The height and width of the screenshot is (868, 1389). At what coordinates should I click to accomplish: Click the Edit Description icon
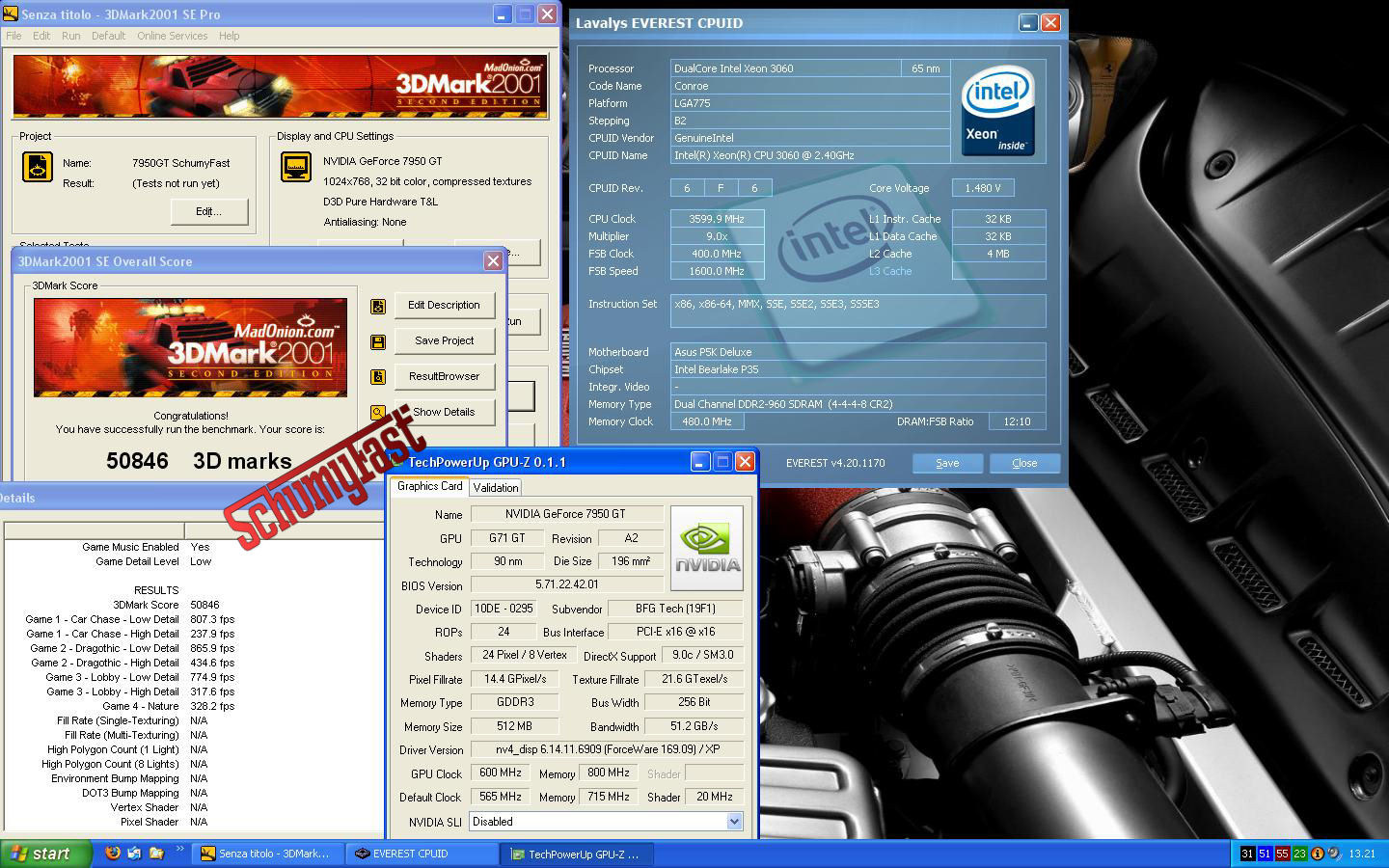pyautogui.click(x=378, y=306)
